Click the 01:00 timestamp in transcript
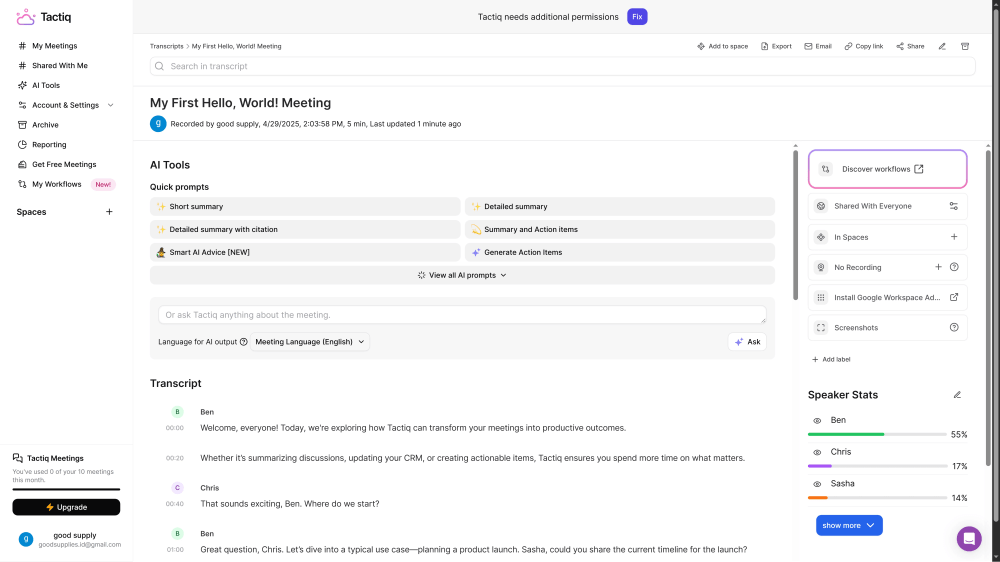 point(175,550)
